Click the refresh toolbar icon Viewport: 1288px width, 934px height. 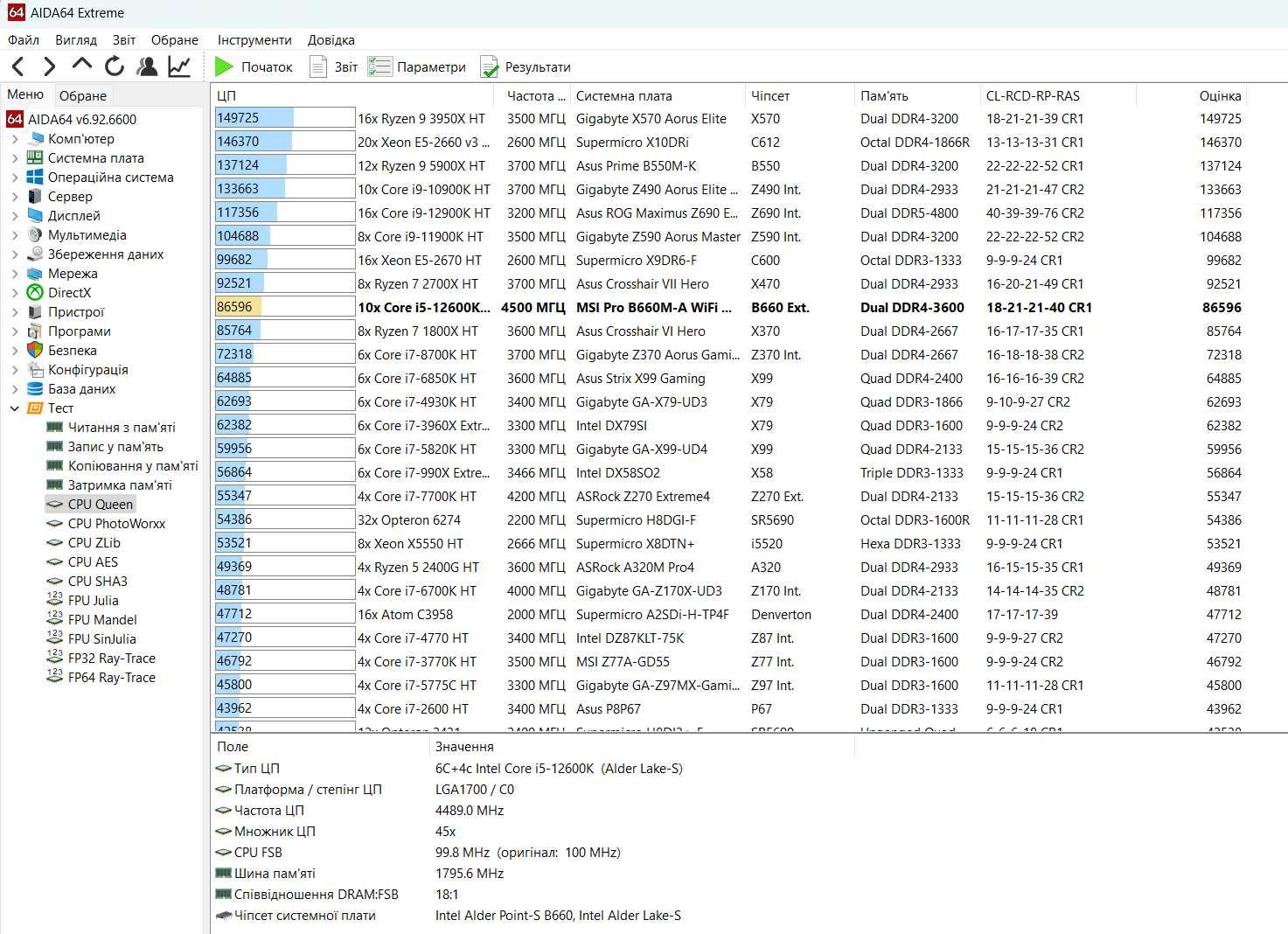tap(115, 66)
